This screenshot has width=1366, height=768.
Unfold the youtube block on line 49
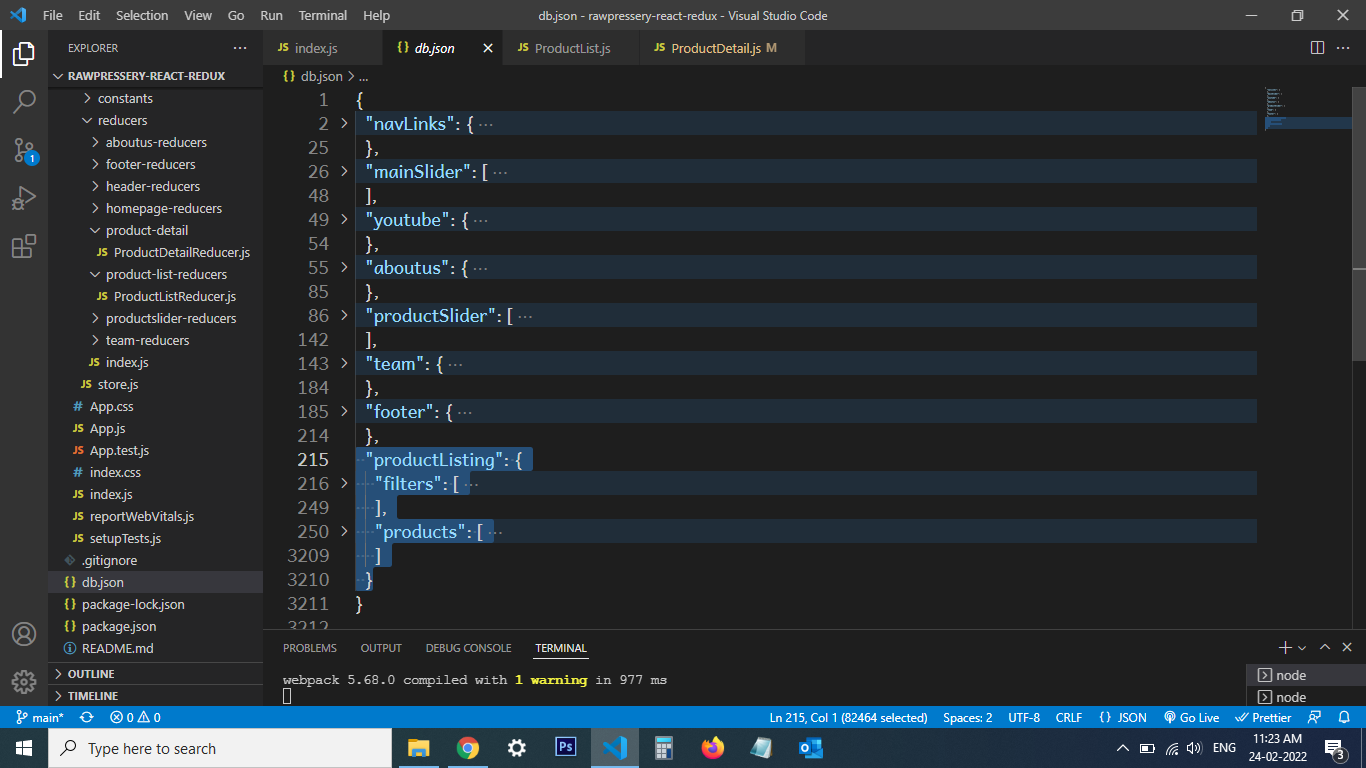tap(344, 220)
